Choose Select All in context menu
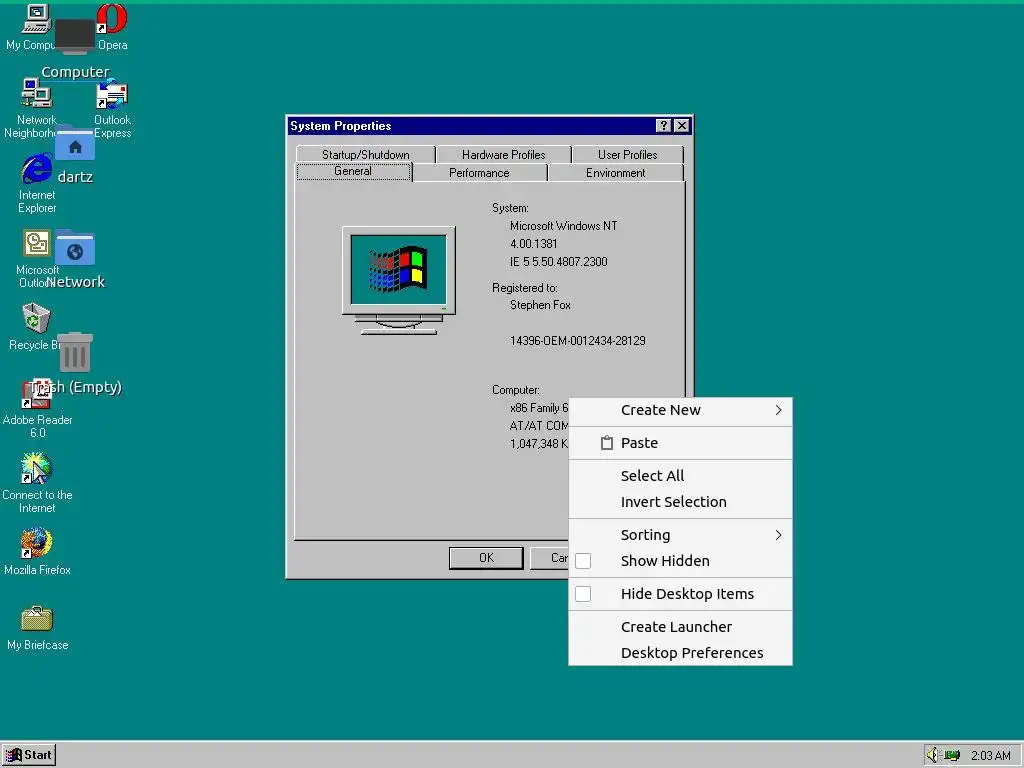 (x=680, y=475)
